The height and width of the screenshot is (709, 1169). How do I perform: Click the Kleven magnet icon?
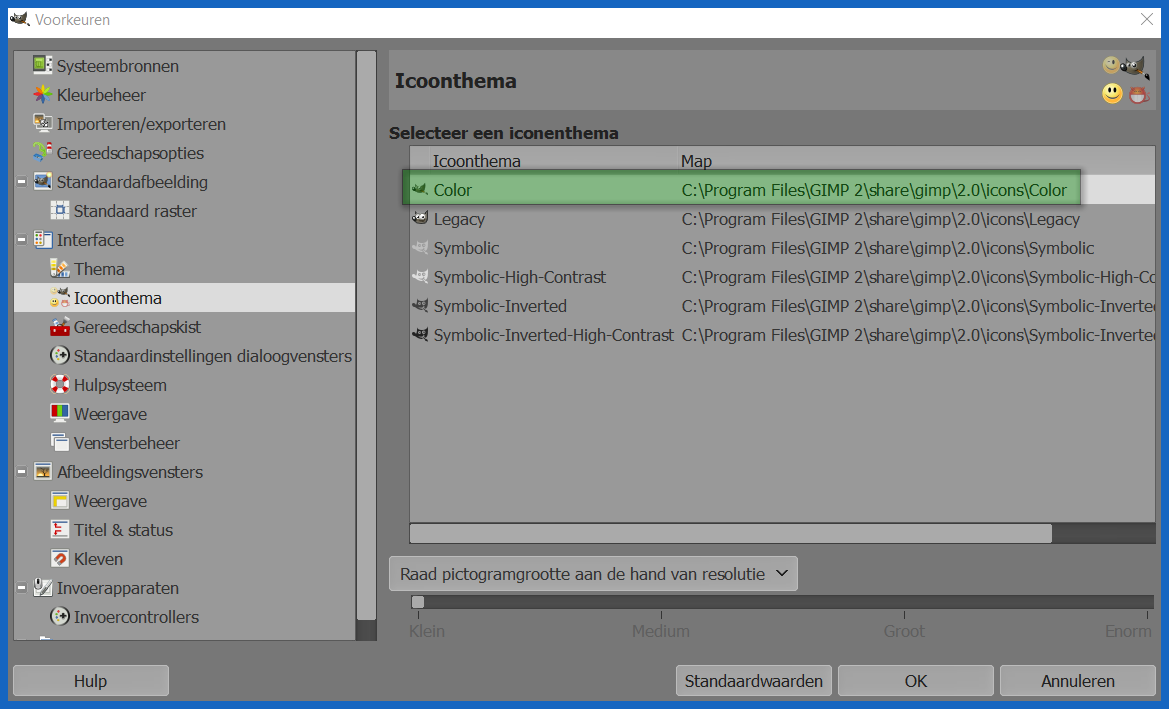pyautogui.click(x=60, y=558)
